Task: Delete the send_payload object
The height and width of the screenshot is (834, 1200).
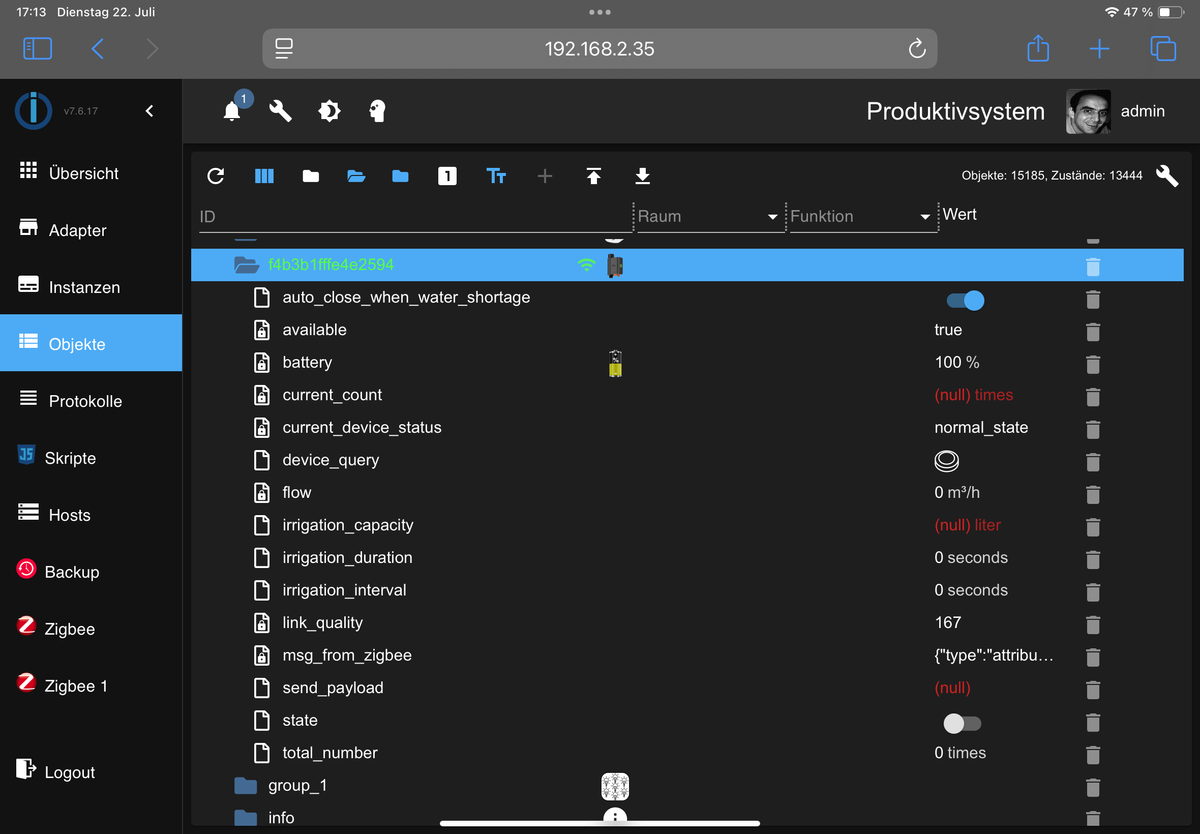Action: click(1093, 689)
